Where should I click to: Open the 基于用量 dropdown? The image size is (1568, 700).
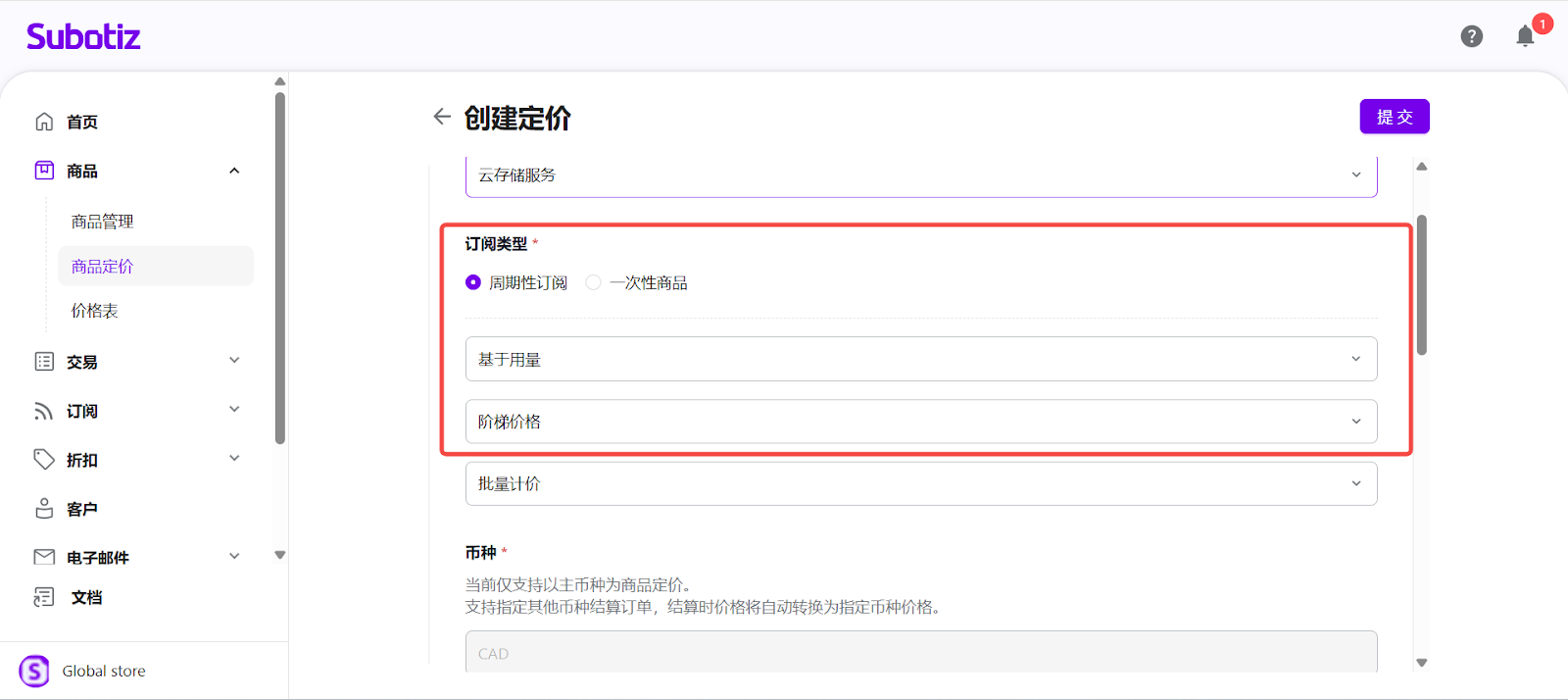(x=921, y=359)
